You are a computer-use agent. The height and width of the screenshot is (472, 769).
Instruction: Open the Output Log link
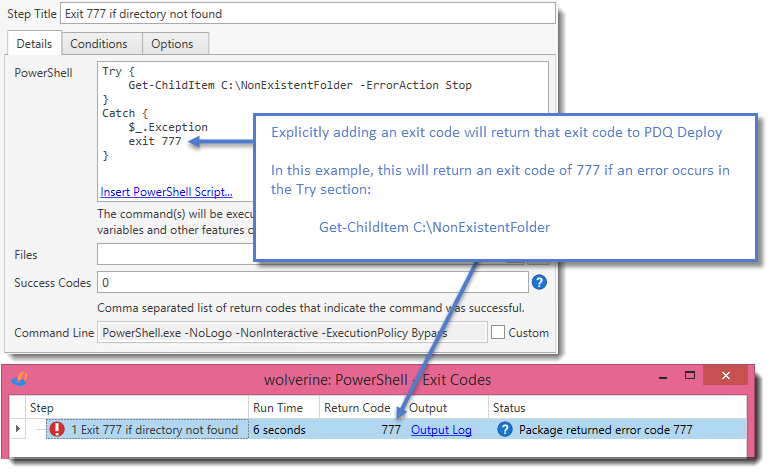click(441, 430)
